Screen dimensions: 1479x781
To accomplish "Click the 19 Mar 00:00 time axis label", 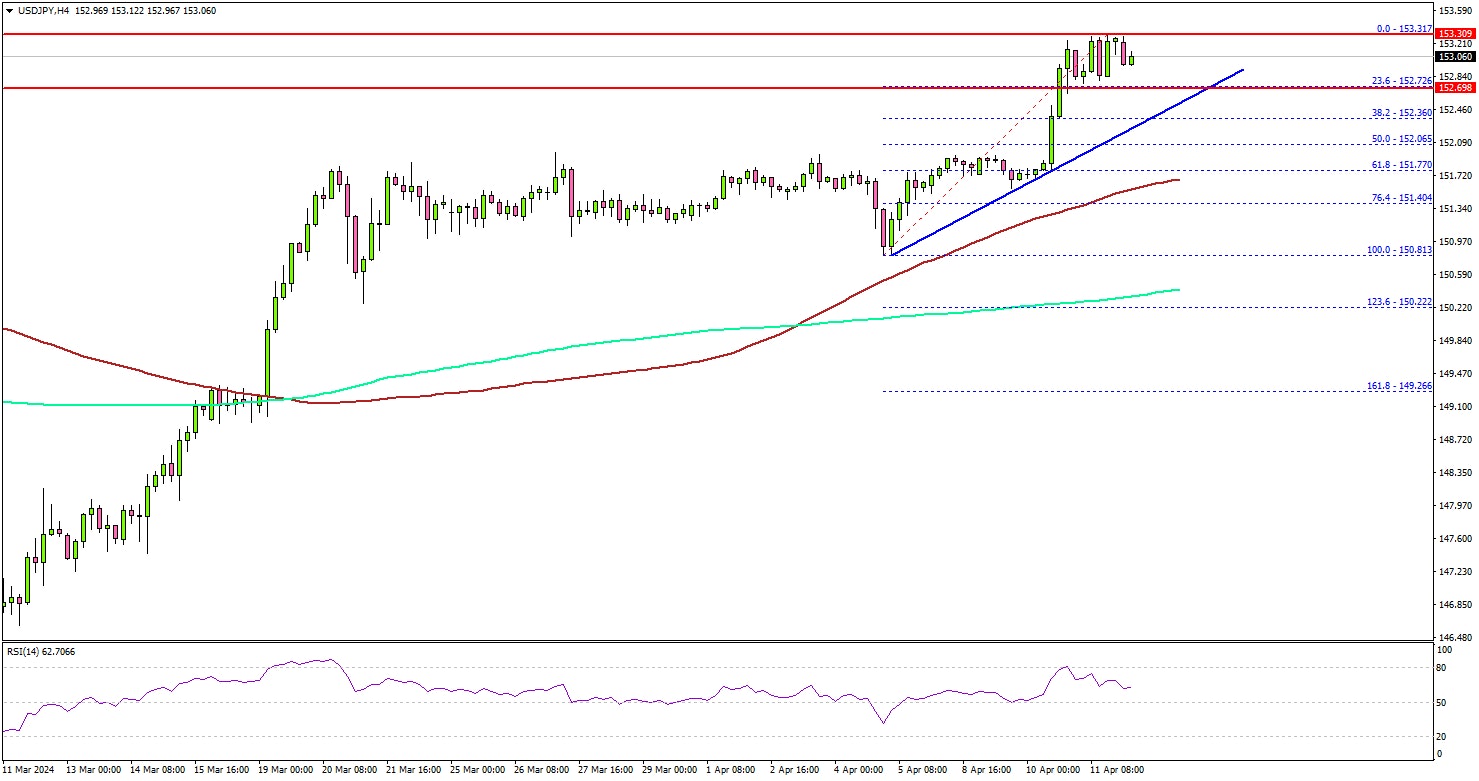I will click(x=288, y=770).
